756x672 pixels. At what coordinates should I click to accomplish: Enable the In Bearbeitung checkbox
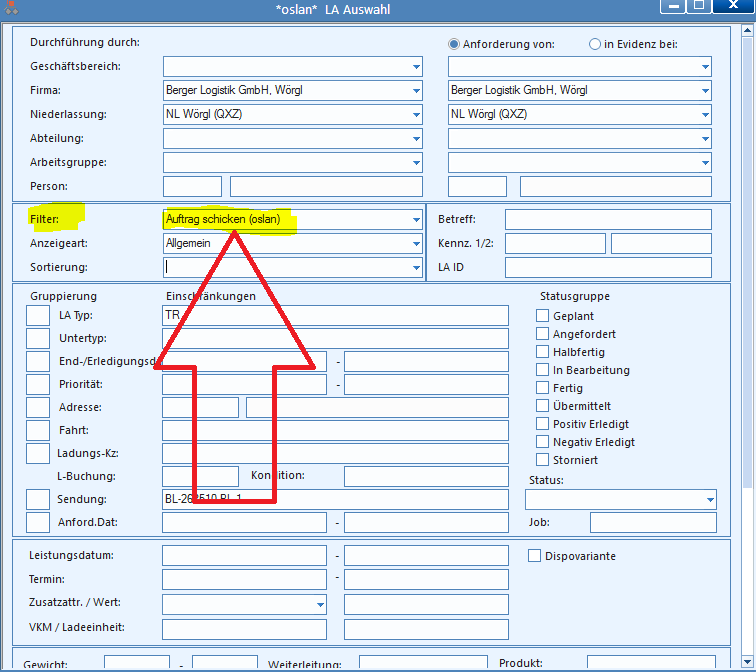click(542, 370)
